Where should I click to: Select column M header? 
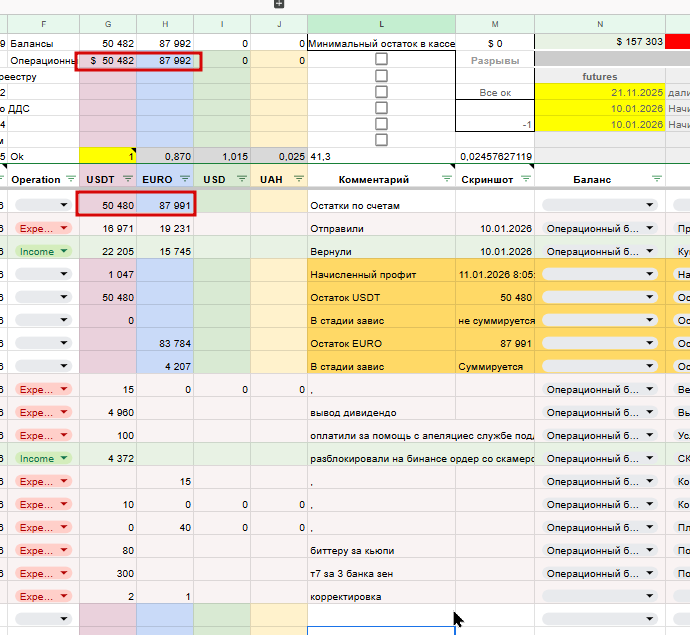pyautogui.click(x=495, y=24)
